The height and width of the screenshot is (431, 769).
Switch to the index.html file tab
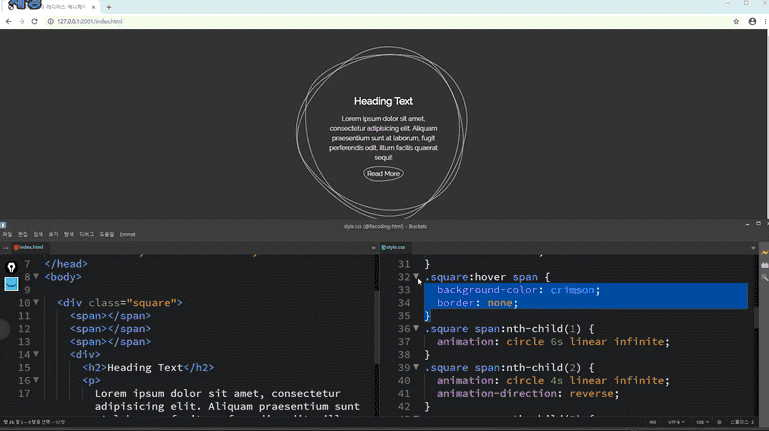[28, 247]
